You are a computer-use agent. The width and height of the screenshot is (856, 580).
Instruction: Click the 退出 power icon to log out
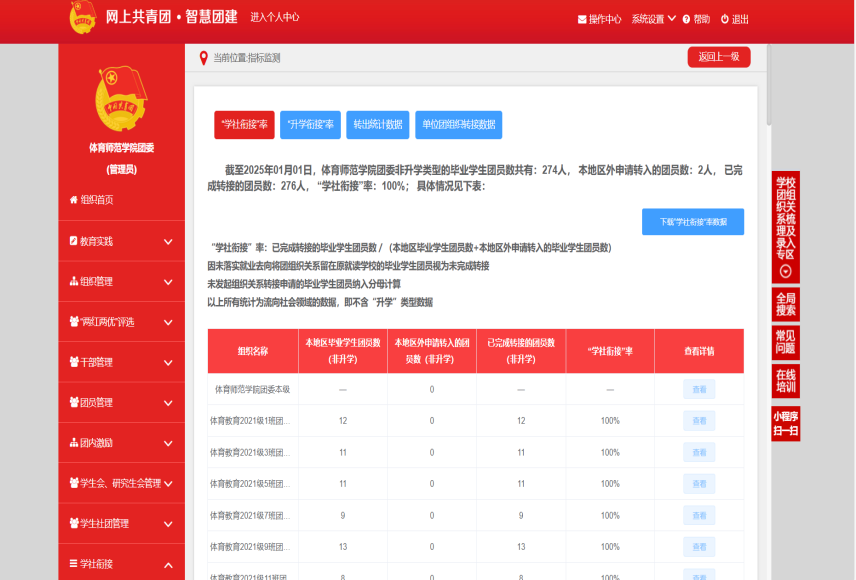(724, 19)
